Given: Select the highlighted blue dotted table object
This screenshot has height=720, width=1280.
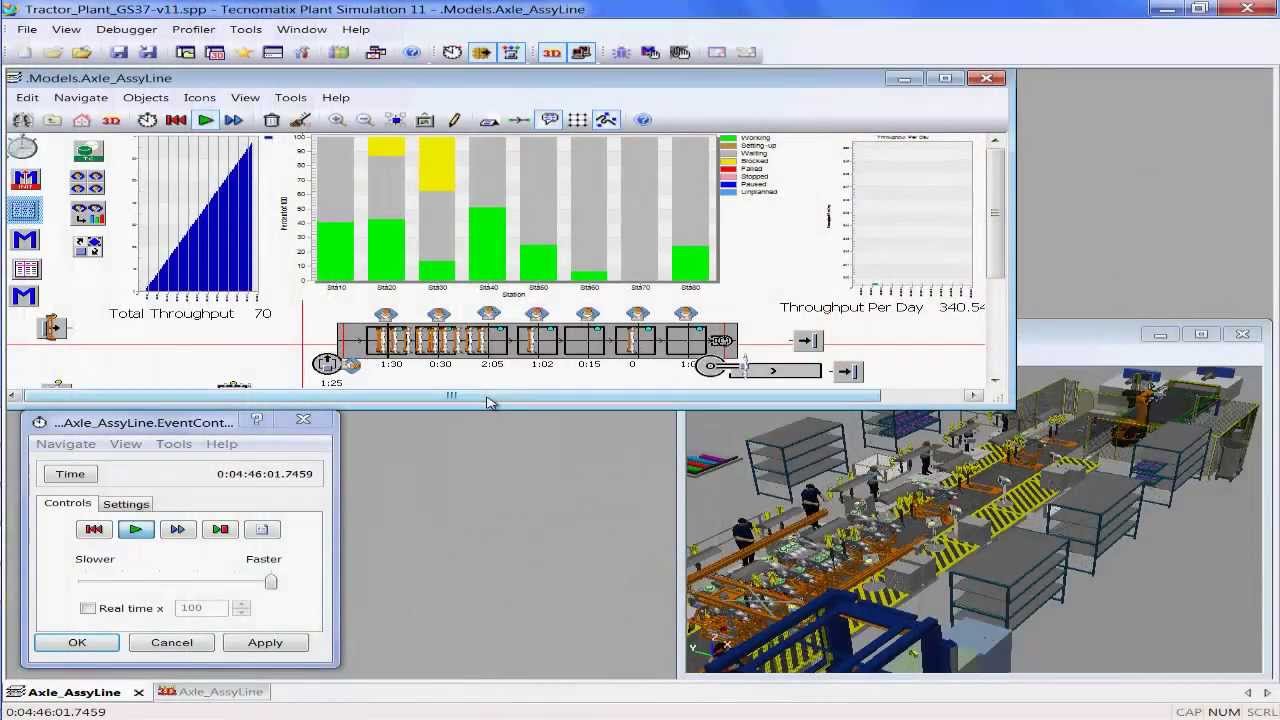Looking at the screenshot, I should [25, 210].
